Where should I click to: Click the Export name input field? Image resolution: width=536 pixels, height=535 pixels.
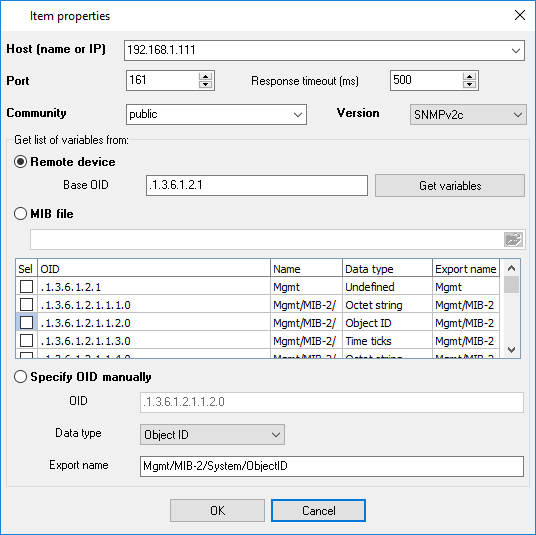332,466
